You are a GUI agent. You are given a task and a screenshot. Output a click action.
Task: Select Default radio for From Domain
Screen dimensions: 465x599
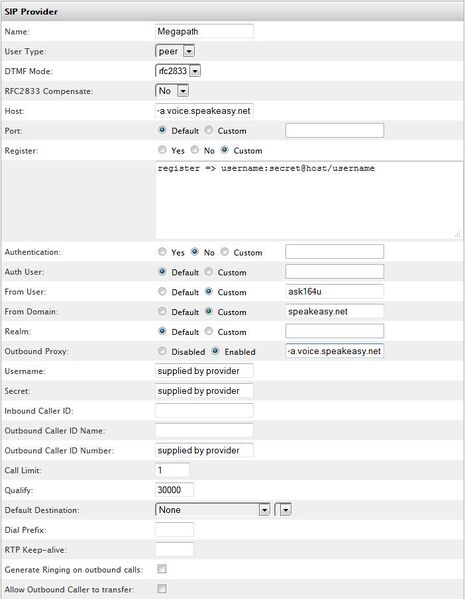(x=162, y=311)
